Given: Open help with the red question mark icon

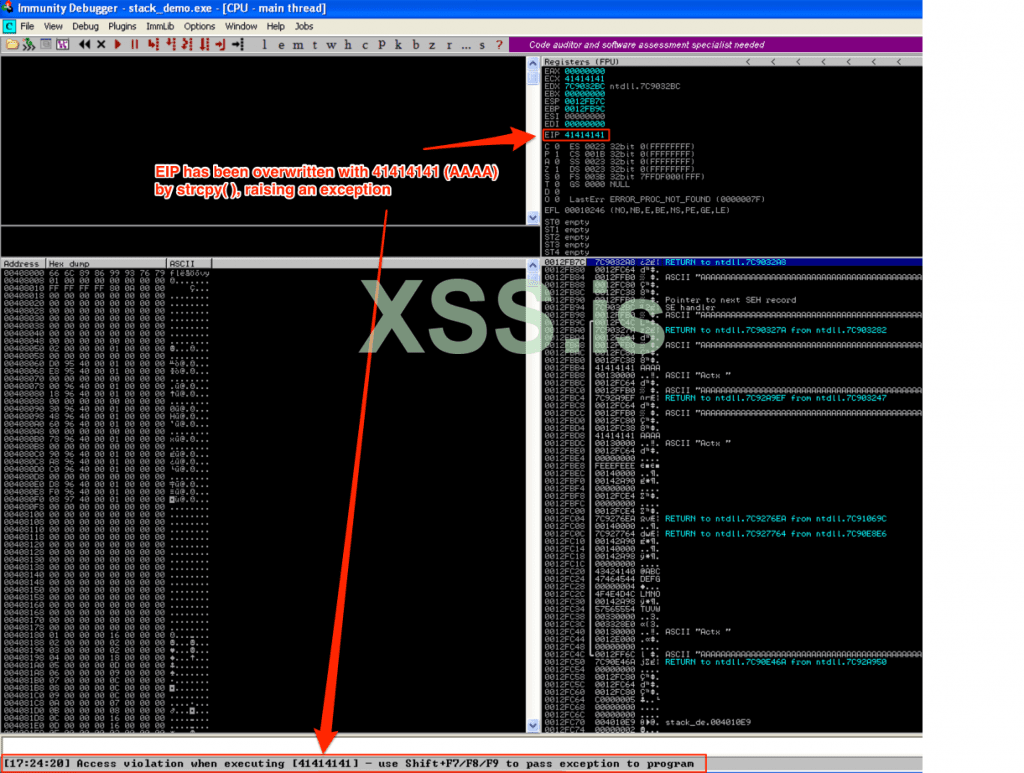Looking at the screenshot, I should [500, 44].
